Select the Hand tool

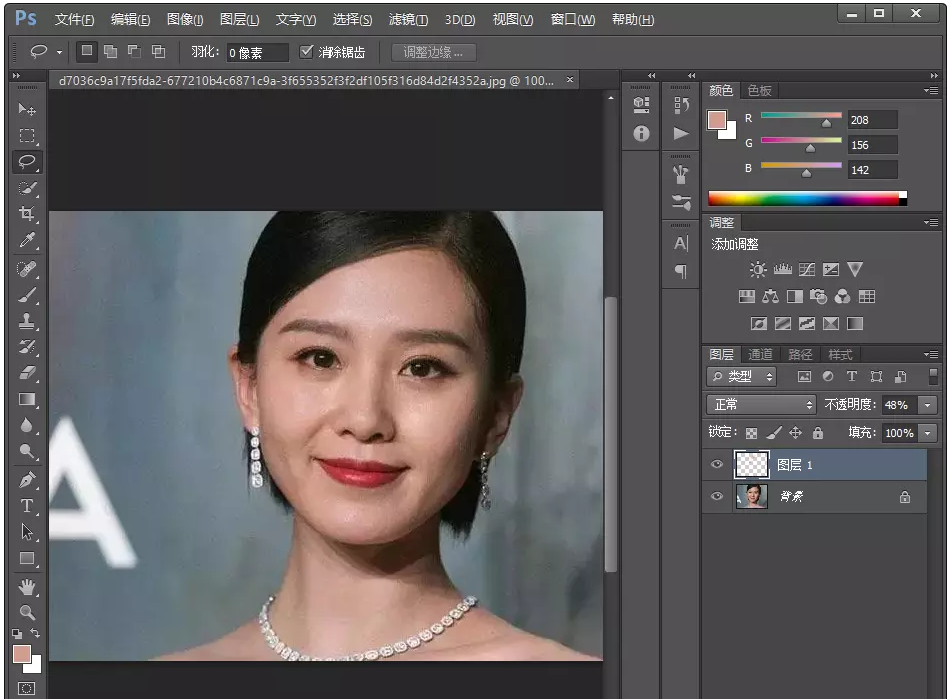(x=27, y=586)
